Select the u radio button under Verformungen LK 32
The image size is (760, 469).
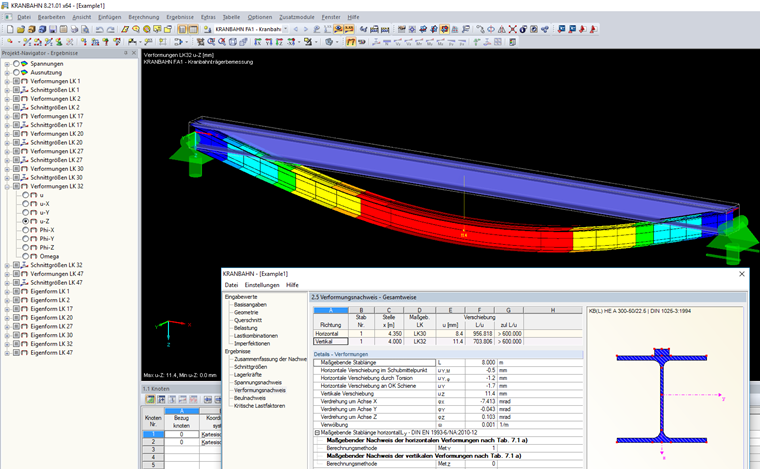(25, 195)
